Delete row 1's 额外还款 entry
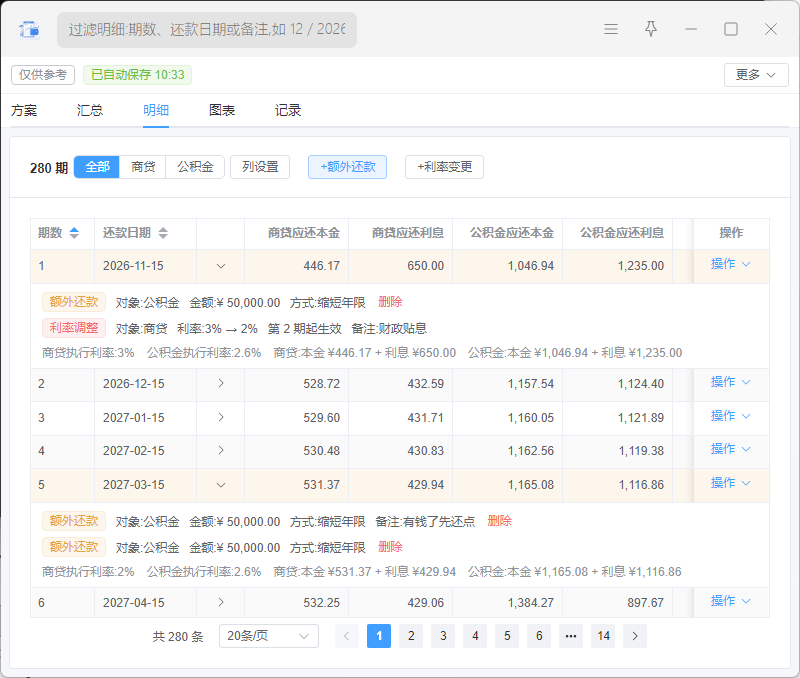The height and width of the screenshot is (678, 800). pyautogui.click(x=390, y=302)
